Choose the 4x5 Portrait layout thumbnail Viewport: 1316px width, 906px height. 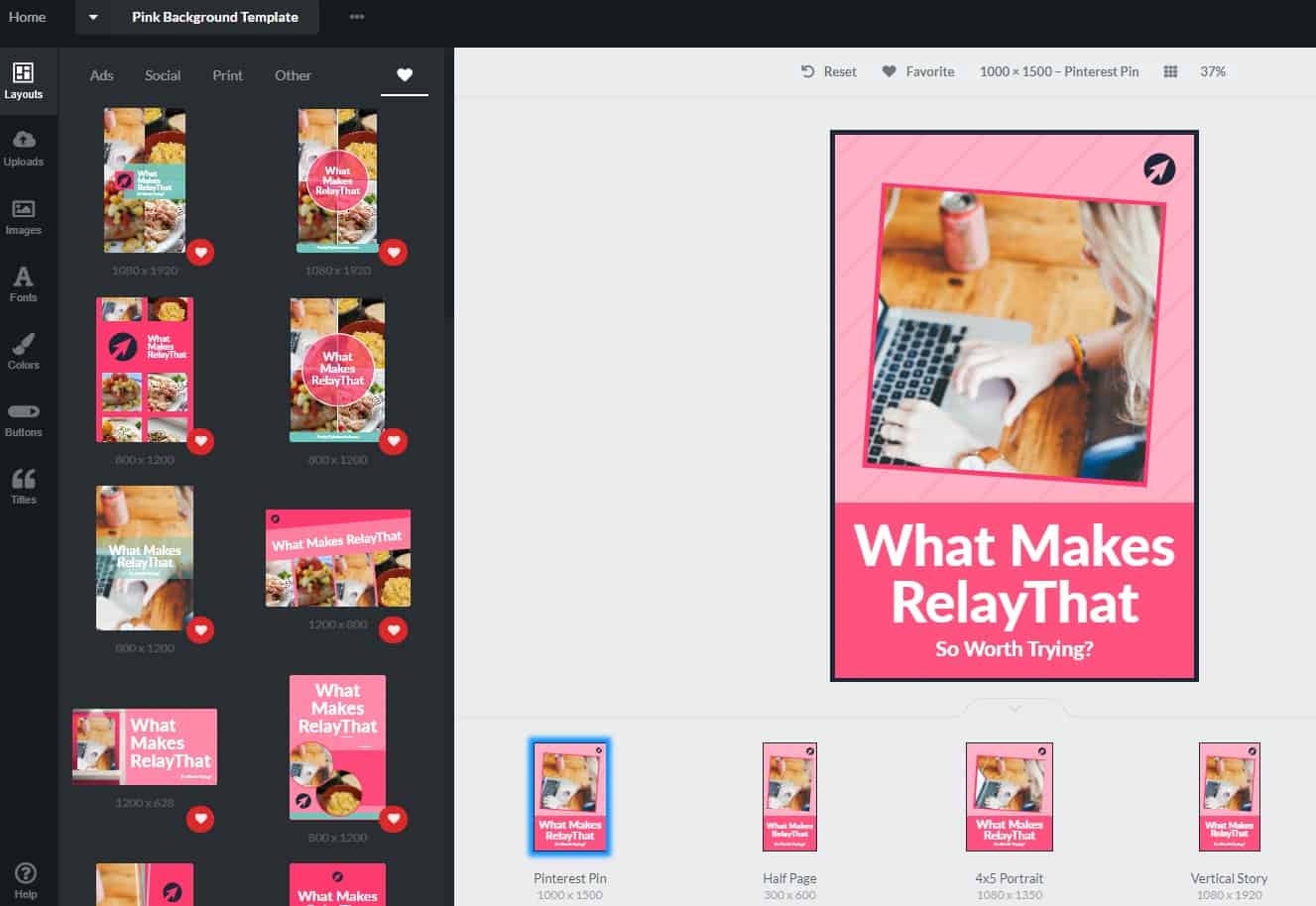pos(1010,797)
